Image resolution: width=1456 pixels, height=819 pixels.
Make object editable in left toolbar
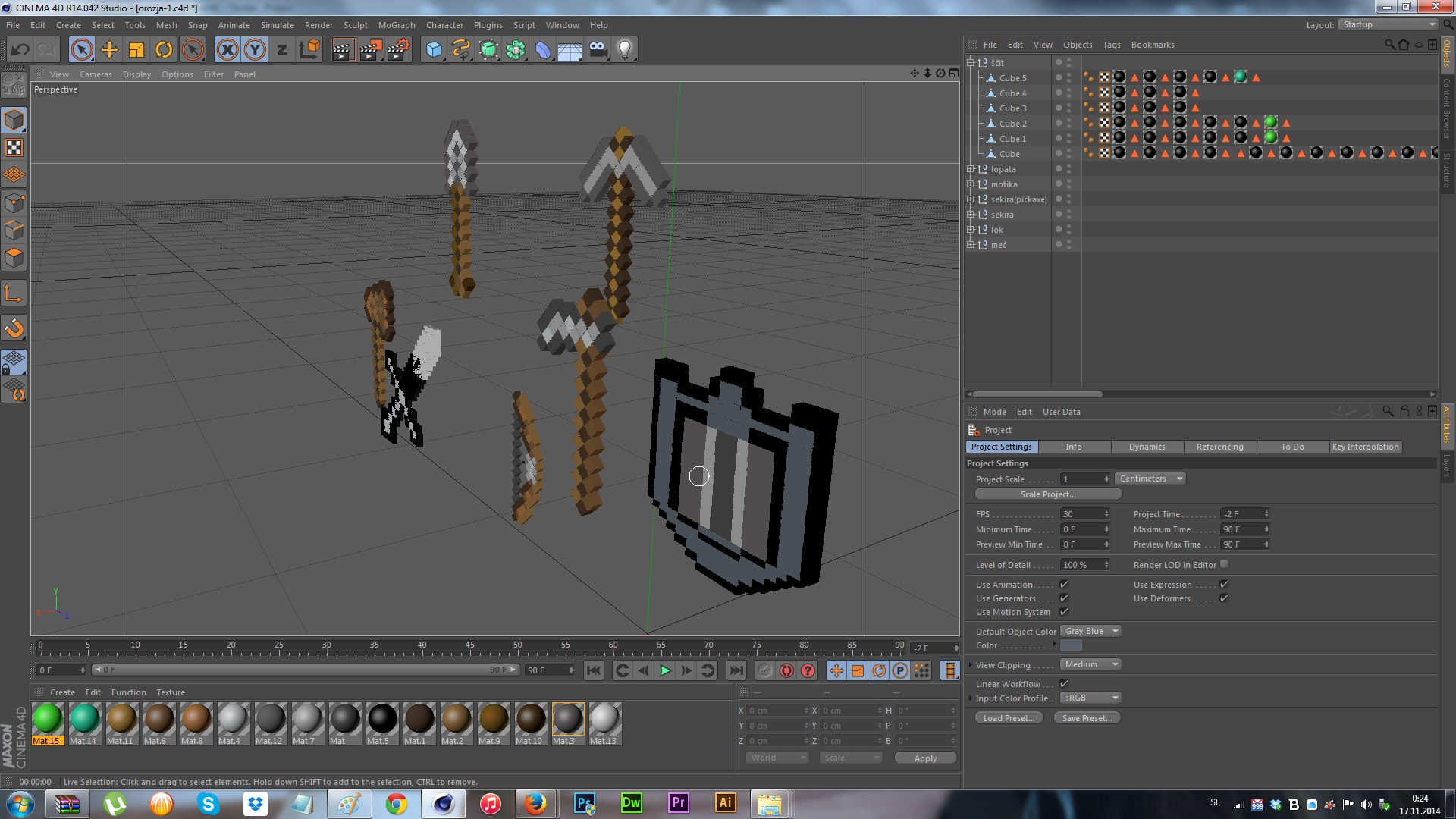(14, 85)
